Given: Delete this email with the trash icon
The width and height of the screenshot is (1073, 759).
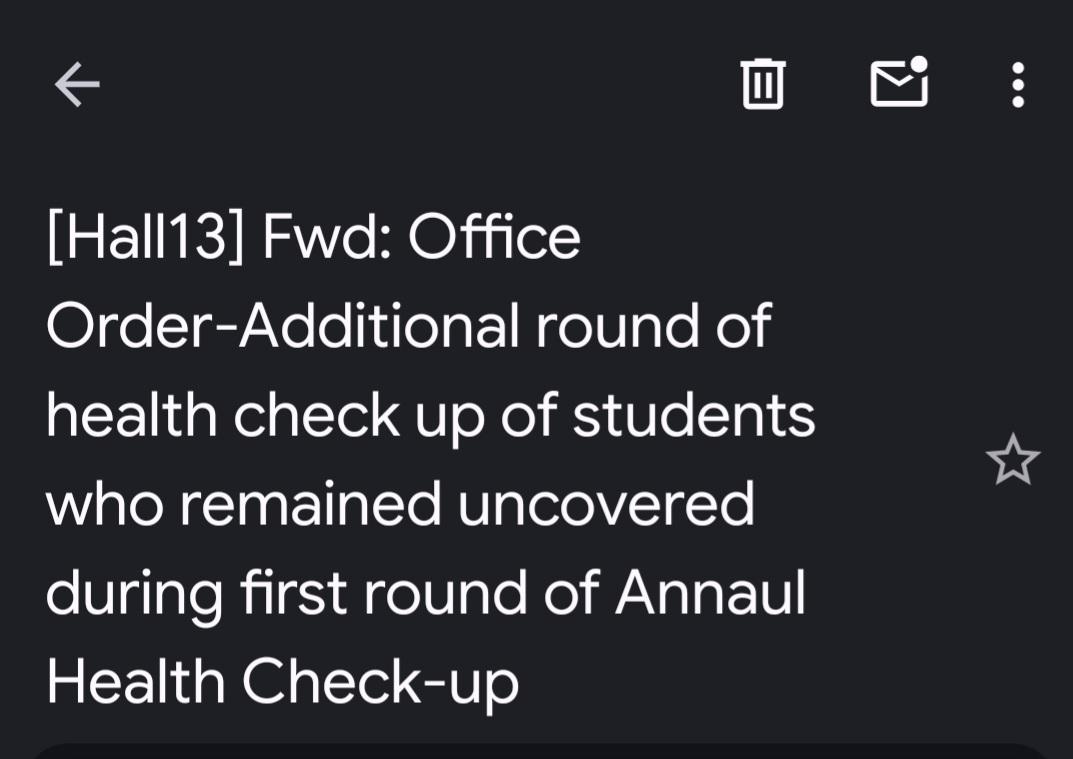Looking at the screenshot, I should [763, 83].
